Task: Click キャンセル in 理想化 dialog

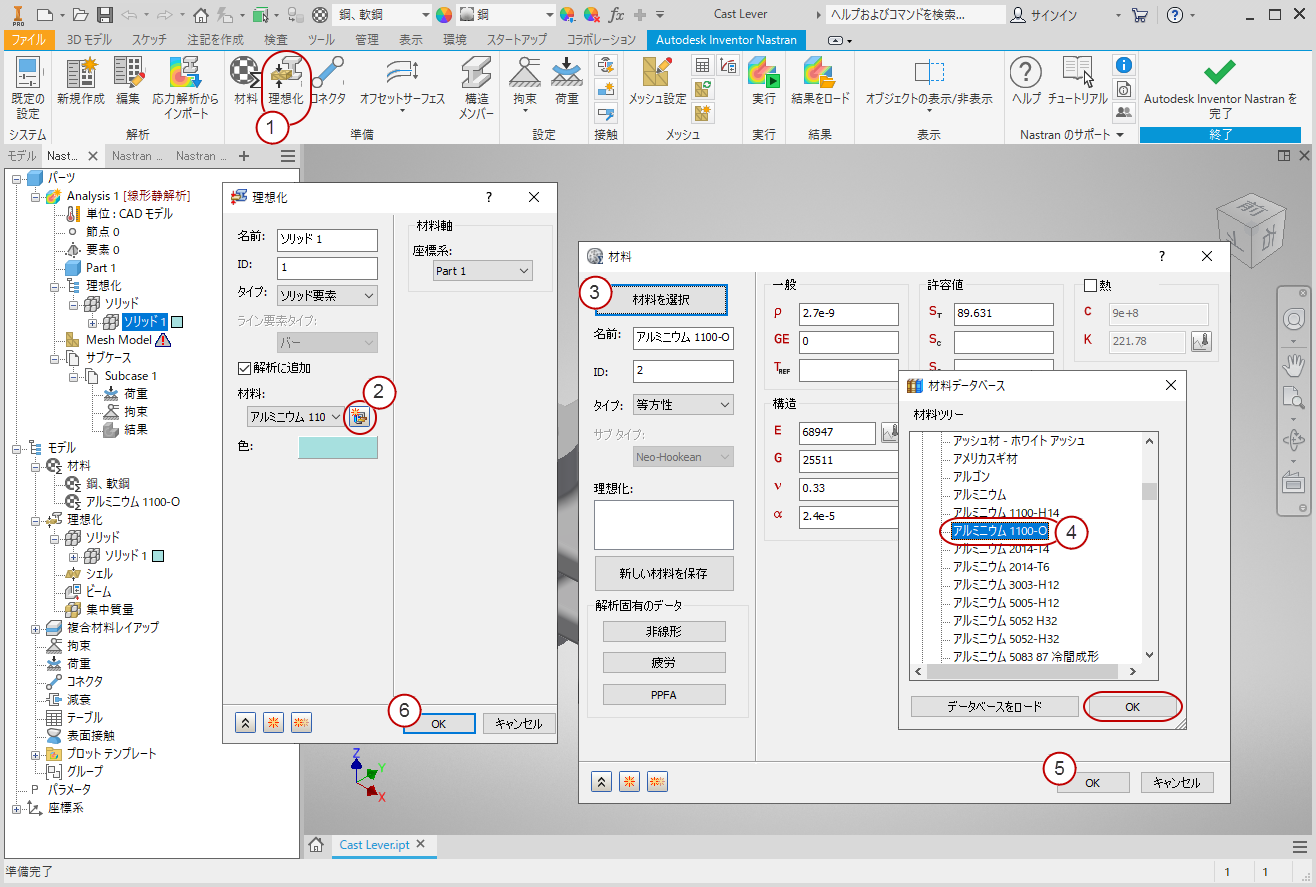Action: coord(518,724)
